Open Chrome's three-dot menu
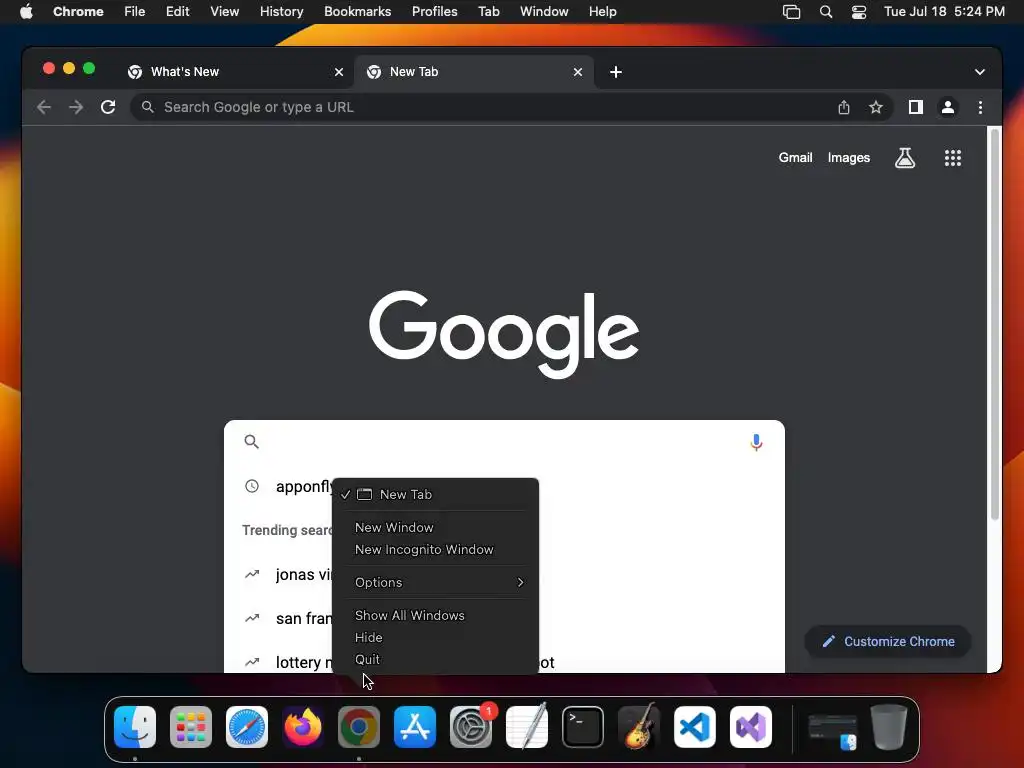1024x768 pixels. [980, 107]
